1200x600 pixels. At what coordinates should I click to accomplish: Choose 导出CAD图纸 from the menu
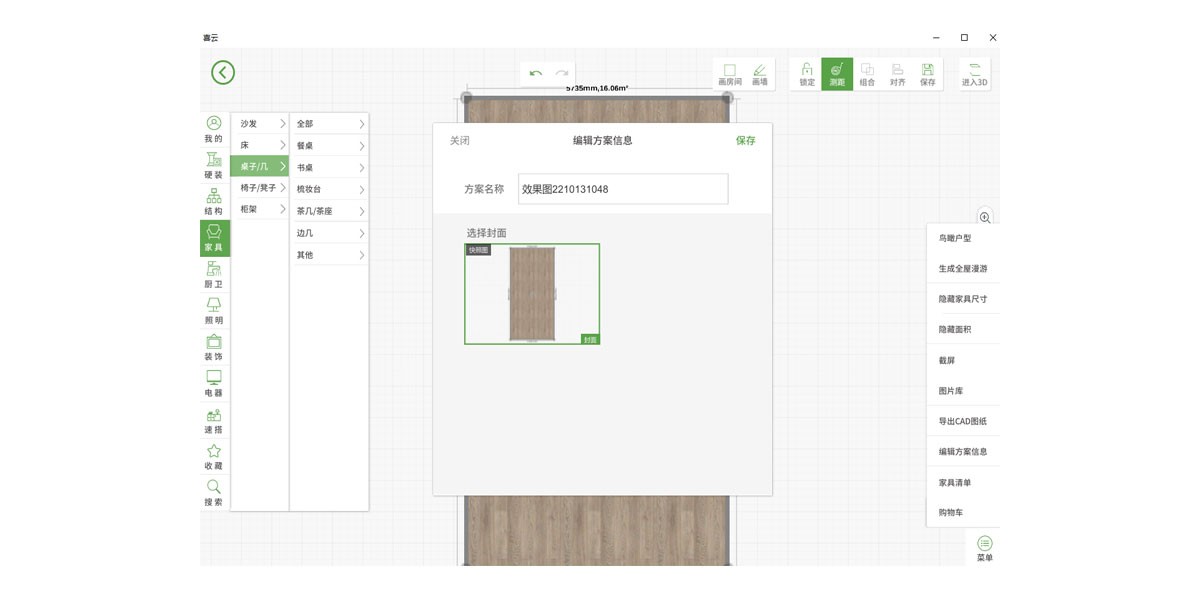[x=962, y=421]
